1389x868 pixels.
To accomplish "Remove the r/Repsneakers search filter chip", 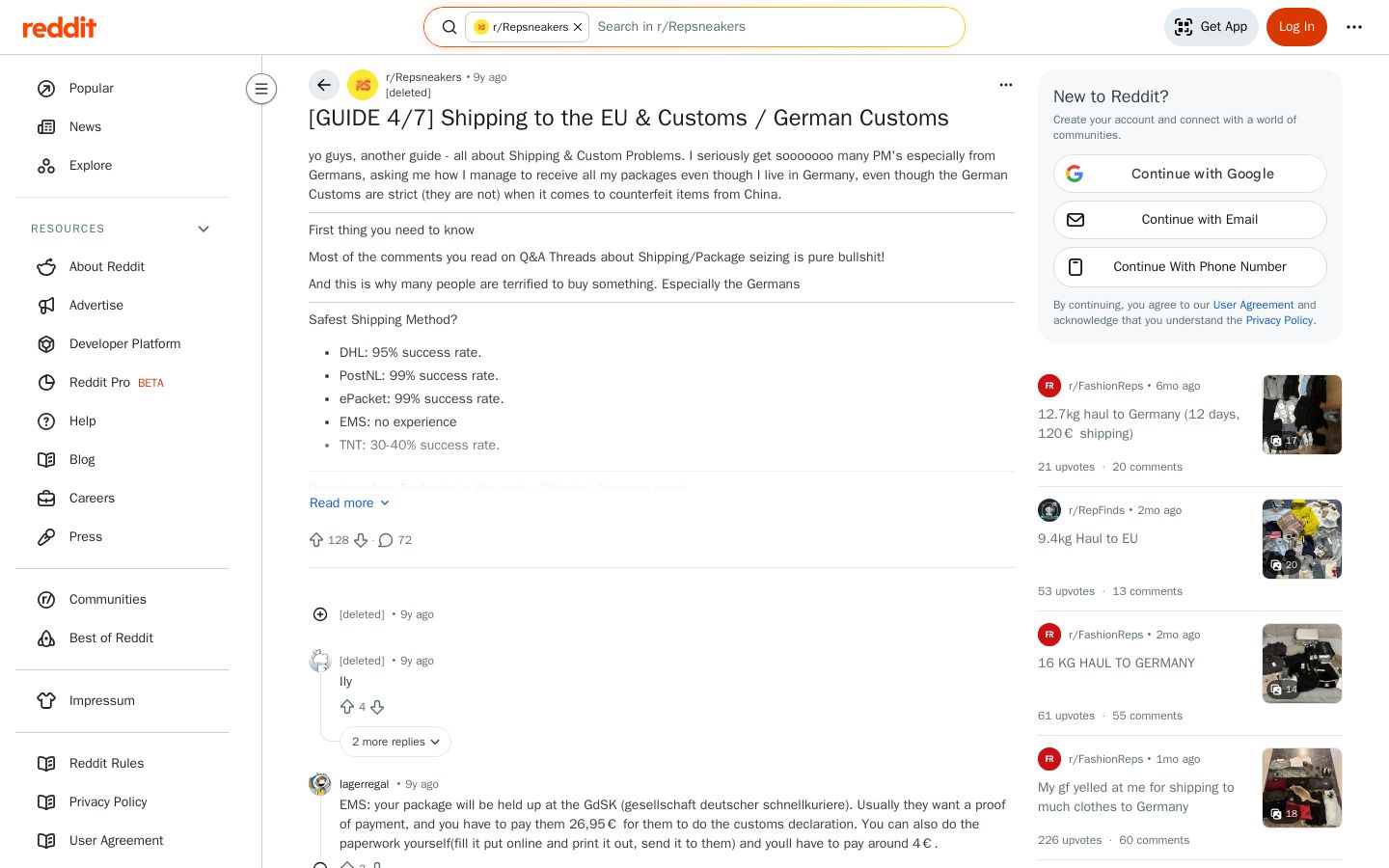I will [578, 27].
